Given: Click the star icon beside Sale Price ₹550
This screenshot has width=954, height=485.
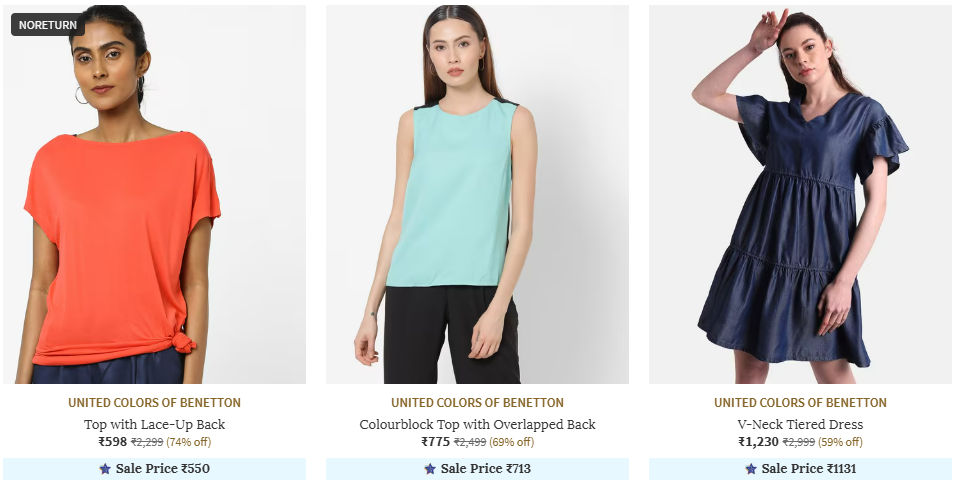Looking at the screenshot, I should point(105,469).
